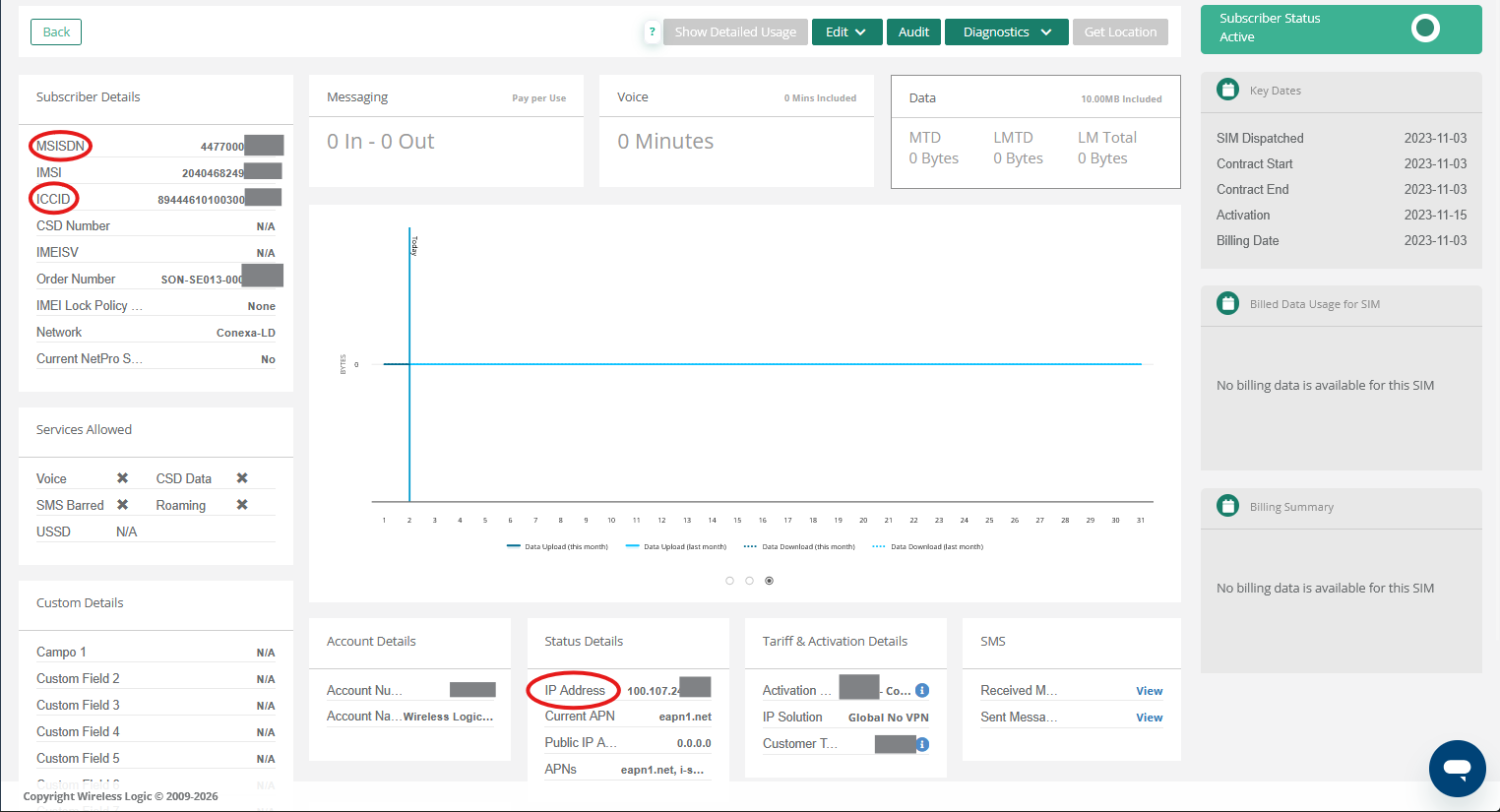Screen dimensions: 1500x812
Task: Click the Subscriber Status circle icon
Action: 1424,29
